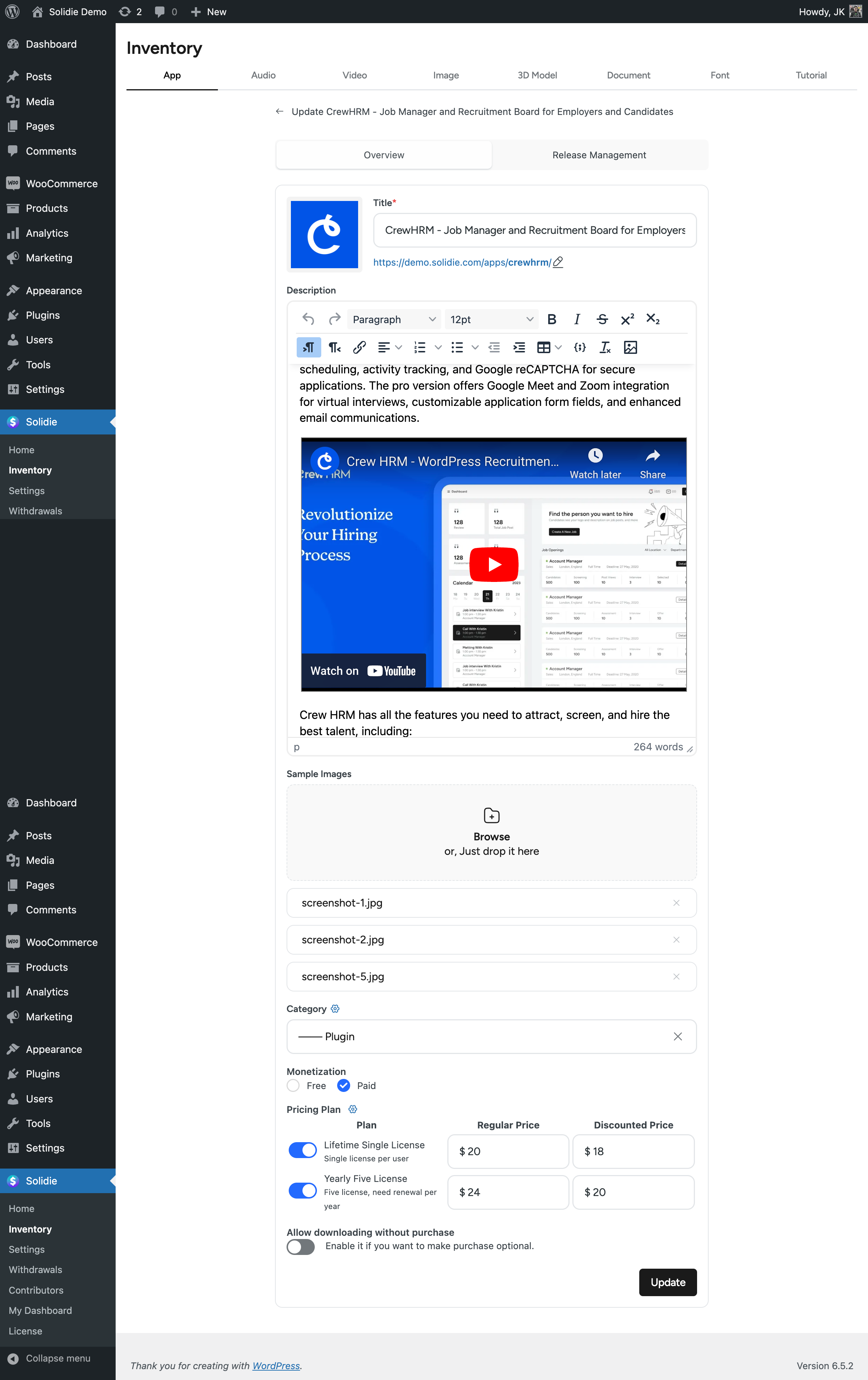
Task: Select the Free monetization option
Action: pyautogui.click(x=293, y=1085)
